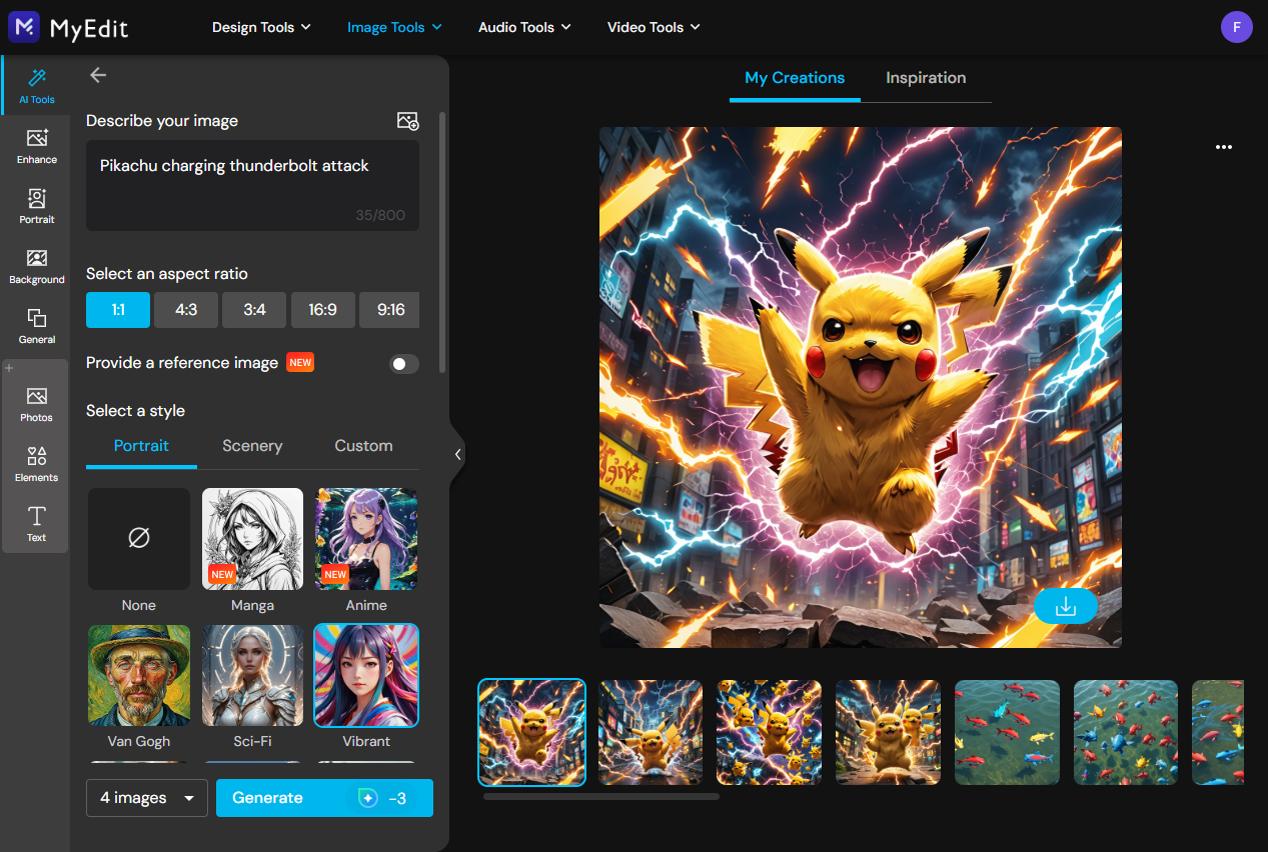Screen dimensions: 1268x852
Task: Switch aspect ratio to 4:3
Action: tap(185, 310)
